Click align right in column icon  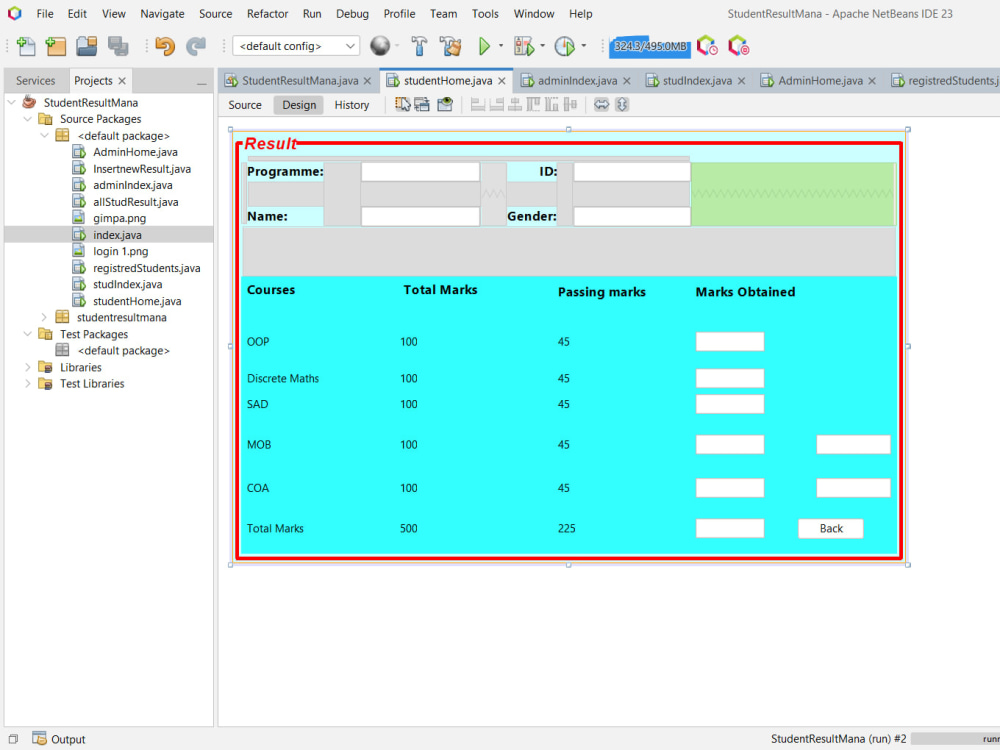[x=496, y=105]
